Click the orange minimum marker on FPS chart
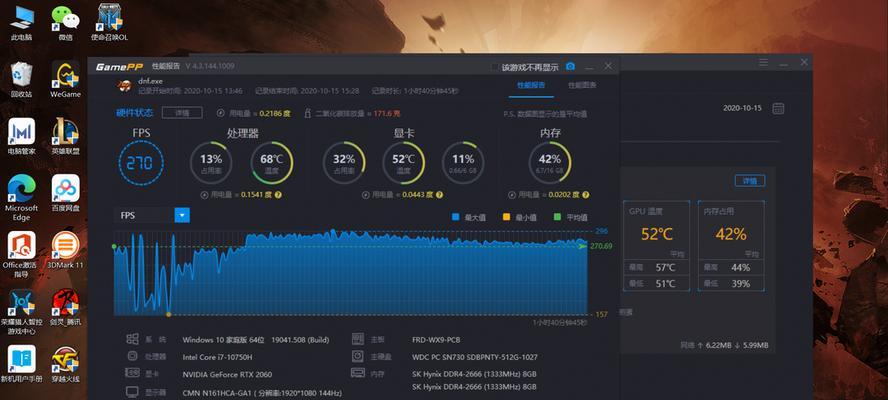 click(168, 314)
